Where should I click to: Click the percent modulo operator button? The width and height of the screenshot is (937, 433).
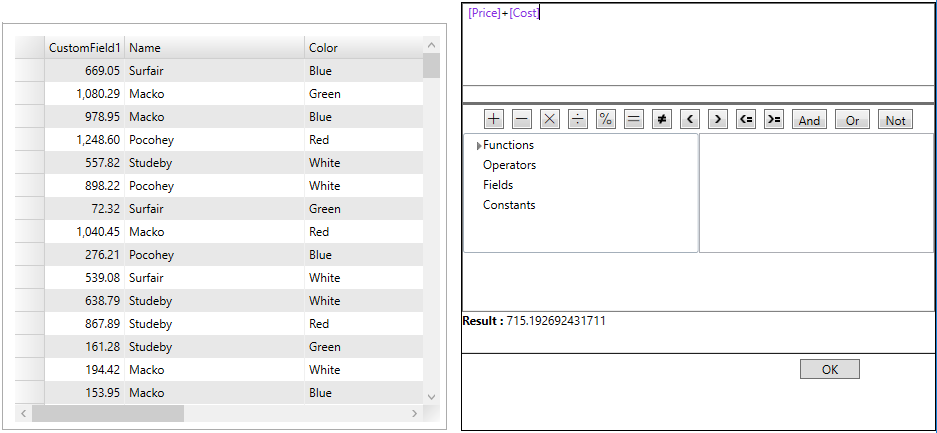click(606, 119)
